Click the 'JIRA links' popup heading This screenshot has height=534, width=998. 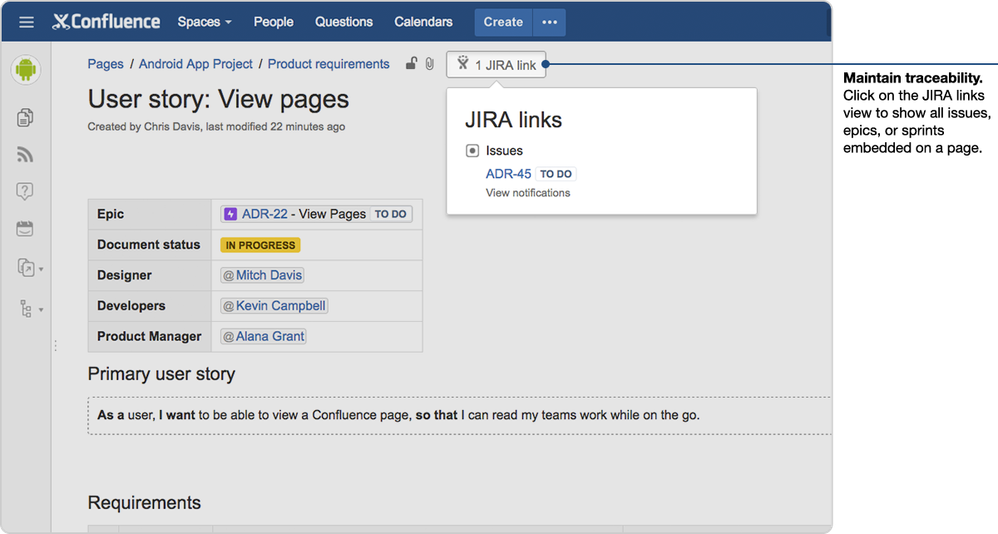pyautogui.click(x=513, y=120)
